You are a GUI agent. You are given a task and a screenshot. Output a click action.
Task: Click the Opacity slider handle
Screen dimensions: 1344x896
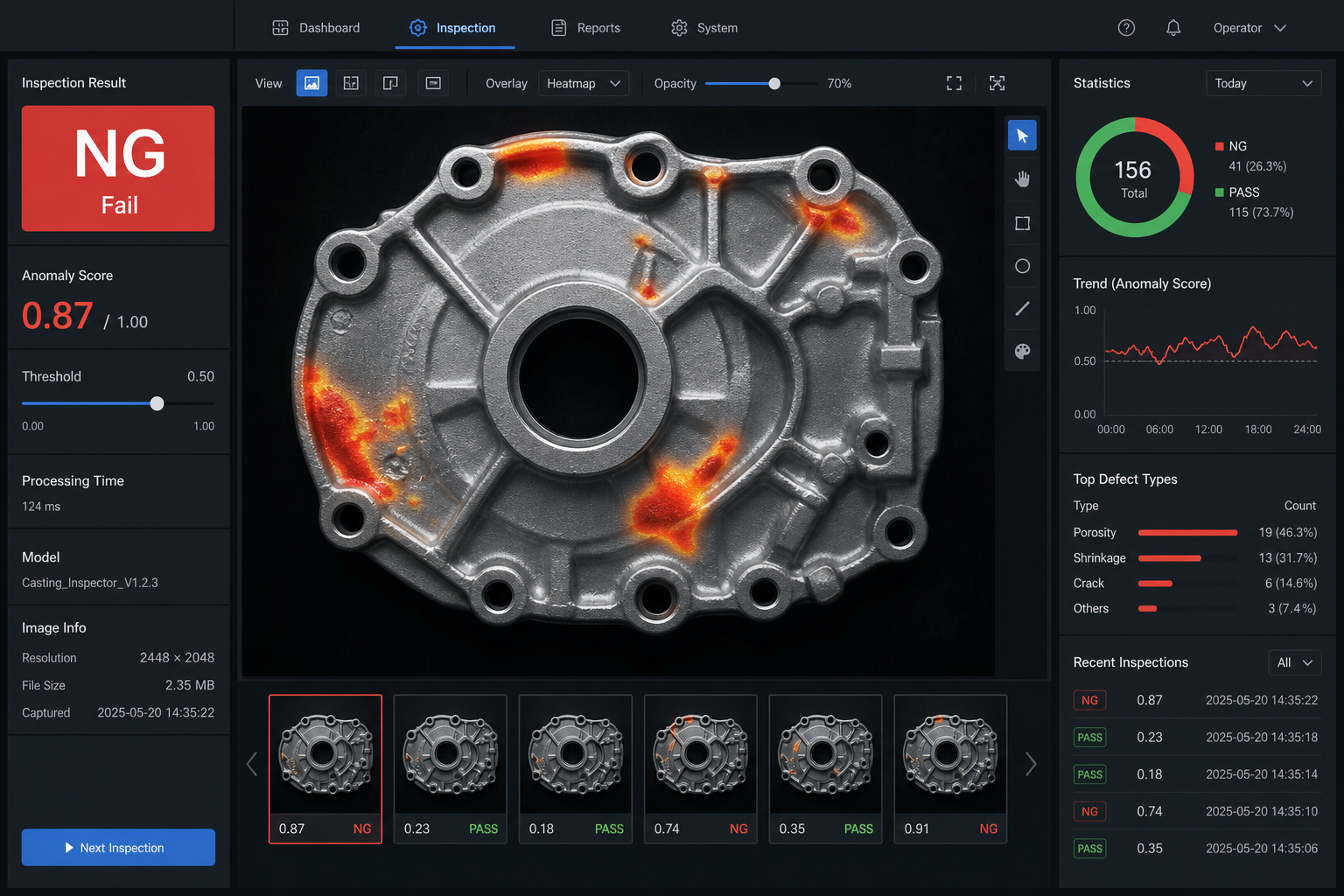774,84
